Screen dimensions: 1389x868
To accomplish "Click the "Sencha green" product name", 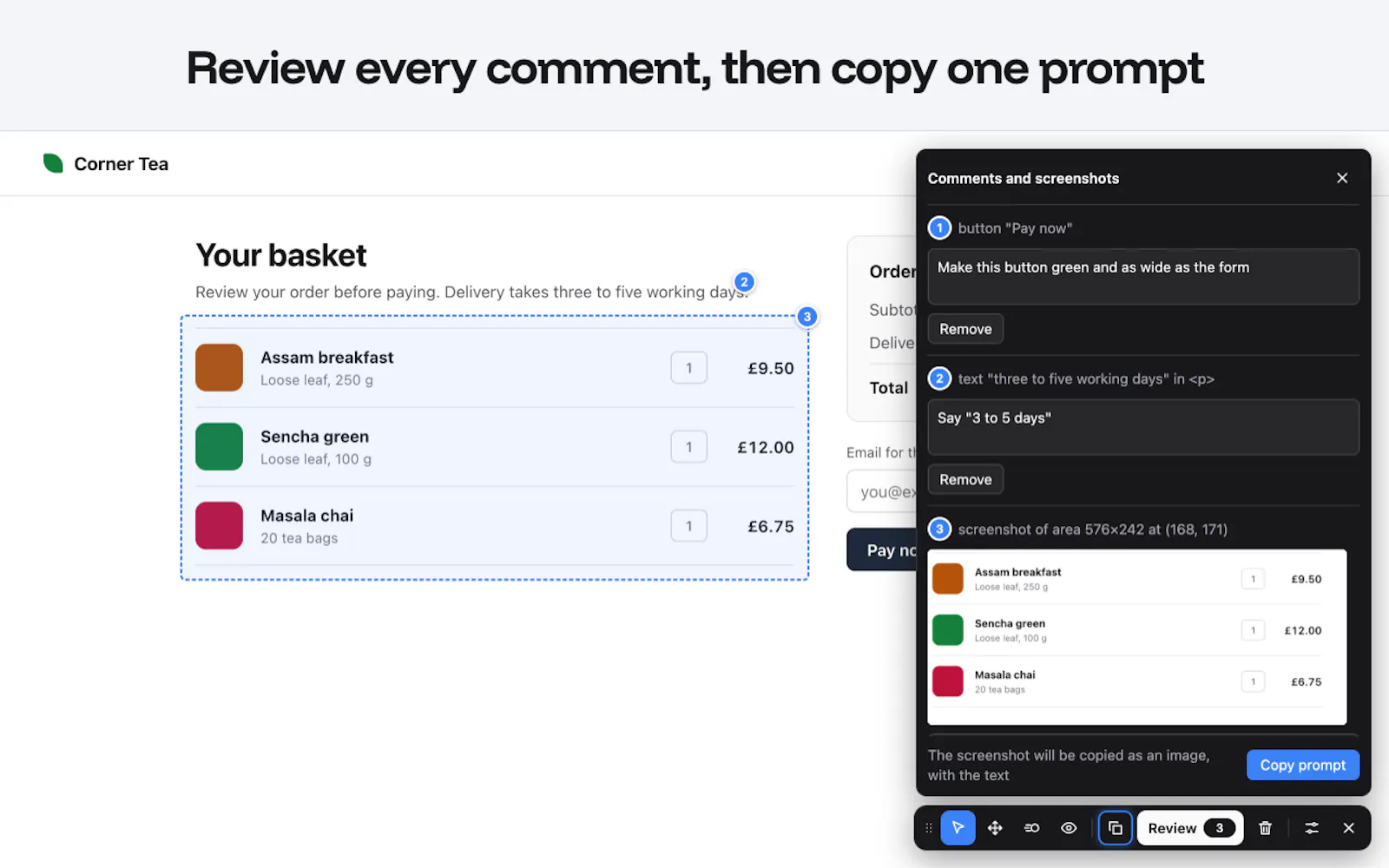I will coord(315,437).
